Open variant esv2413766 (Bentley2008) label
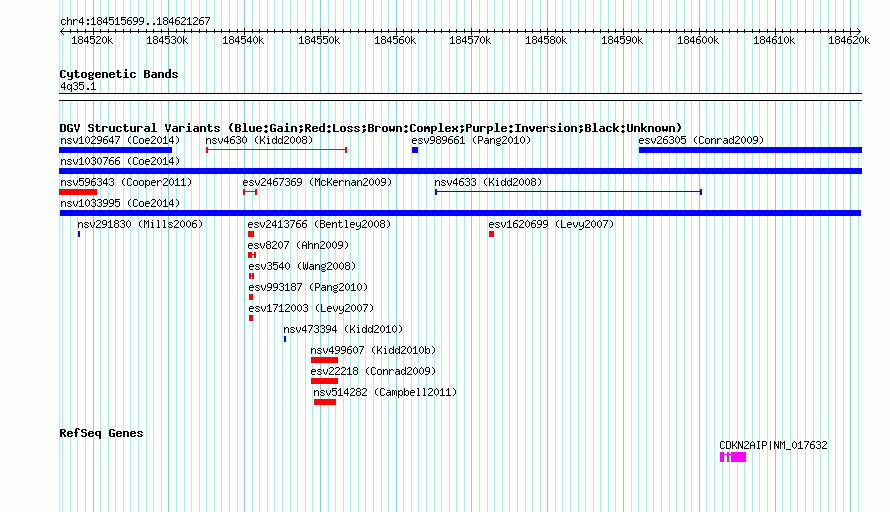 pos(320,224)
